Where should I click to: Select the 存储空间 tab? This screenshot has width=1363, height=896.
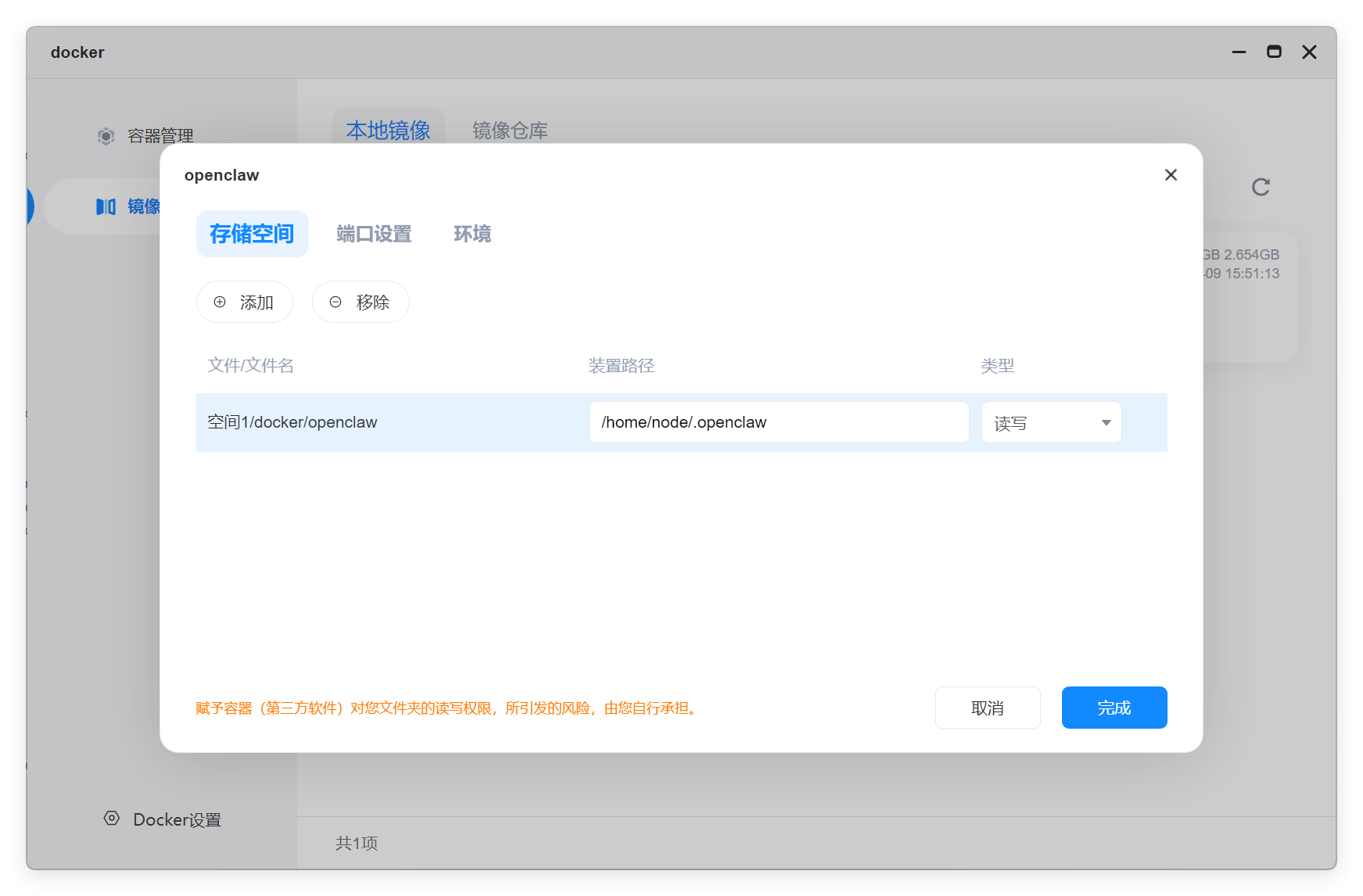click(252, 234)
